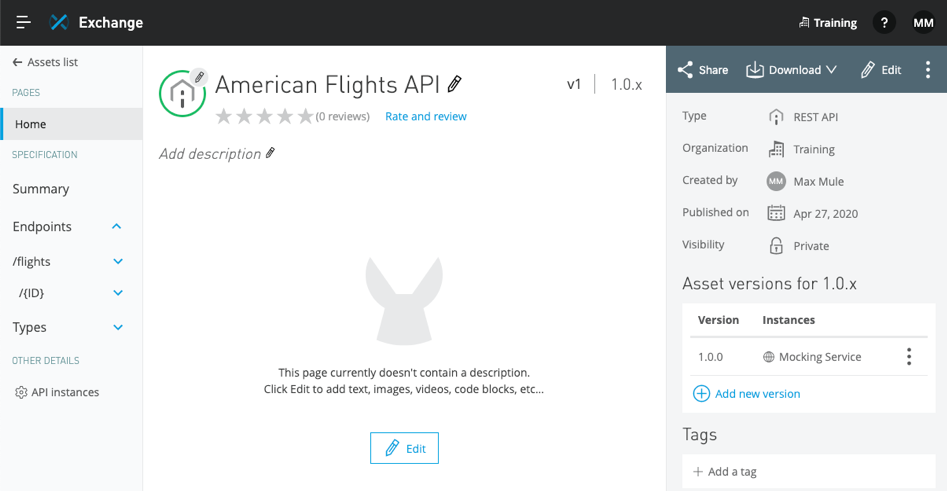
Task: Select the Types sidebar item
Action: point(30,327)
